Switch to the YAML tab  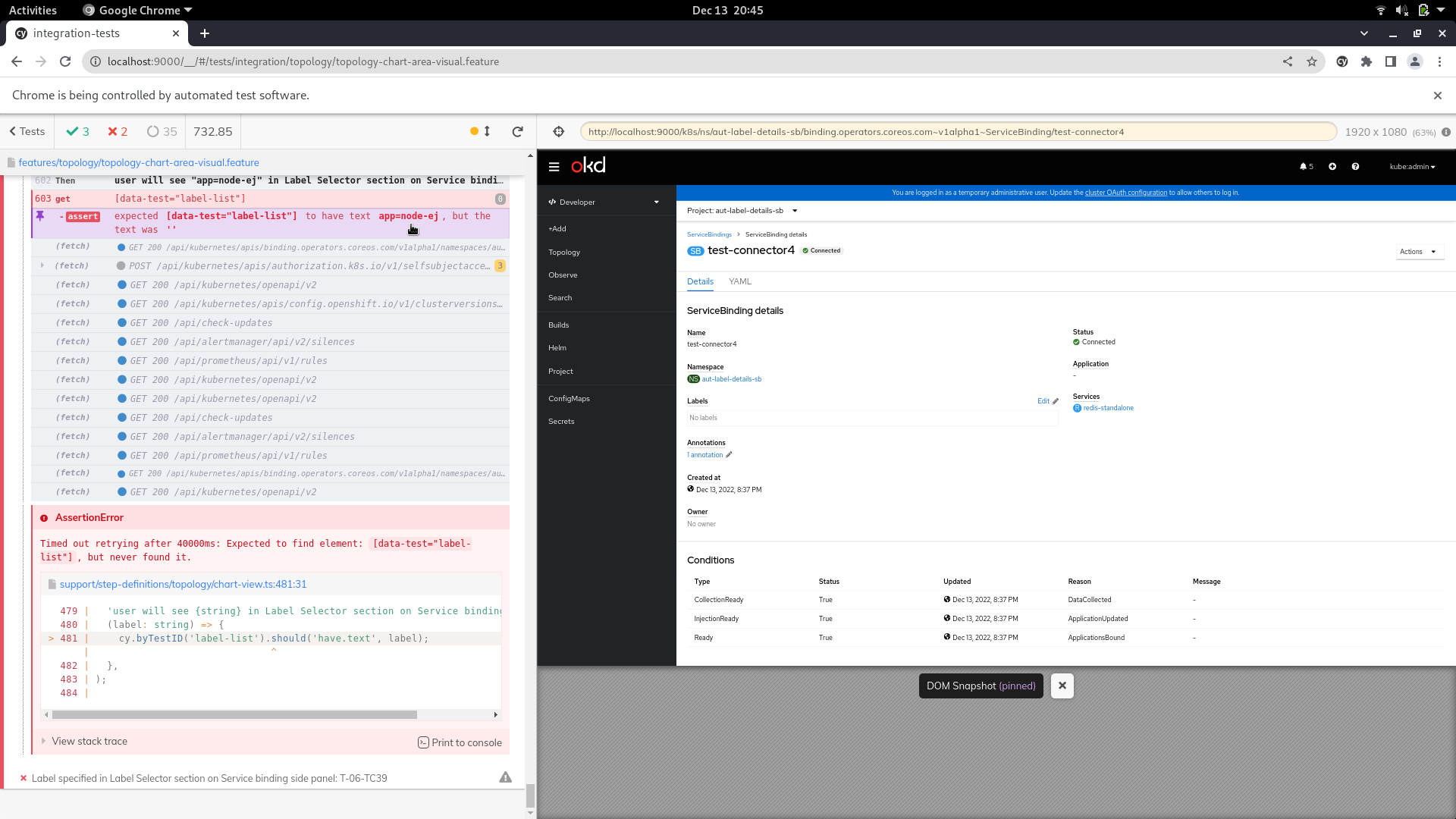(x=739, y=281)
